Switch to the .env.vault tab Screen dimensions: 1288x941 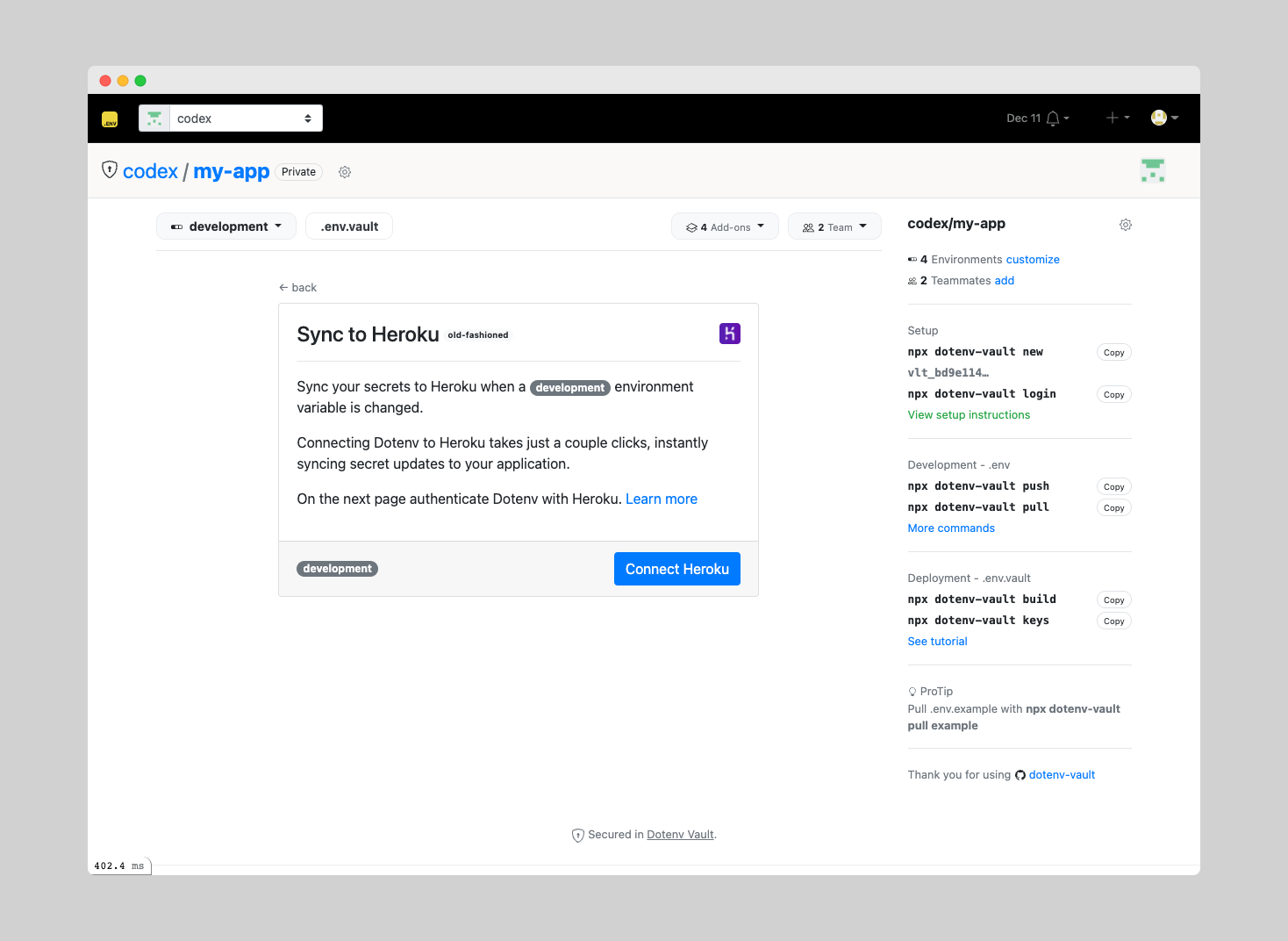pyautogui.click(x=349, y=226)
